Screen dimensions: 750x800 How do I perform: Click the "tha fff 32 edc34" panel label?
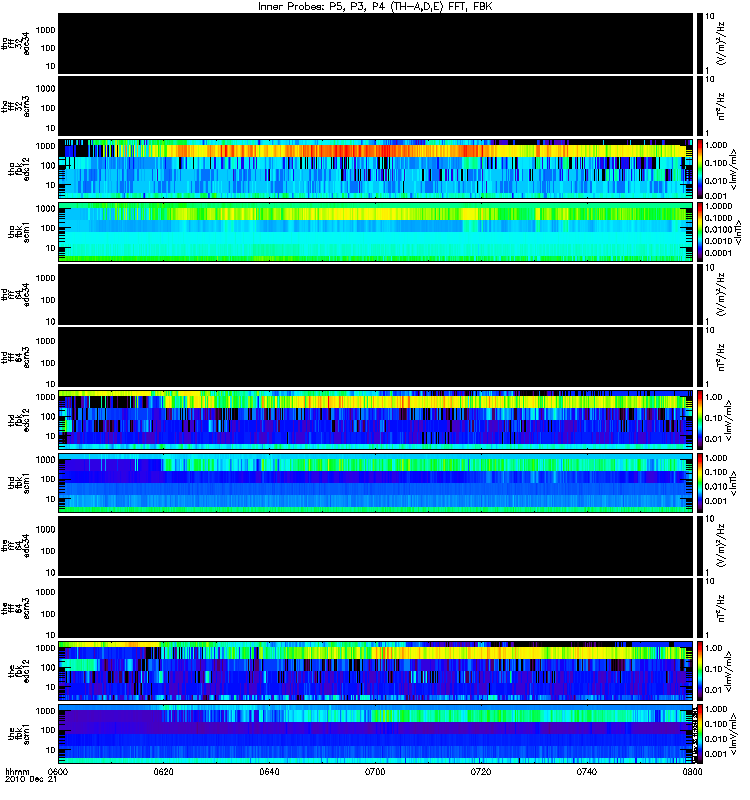pos(15,43)
